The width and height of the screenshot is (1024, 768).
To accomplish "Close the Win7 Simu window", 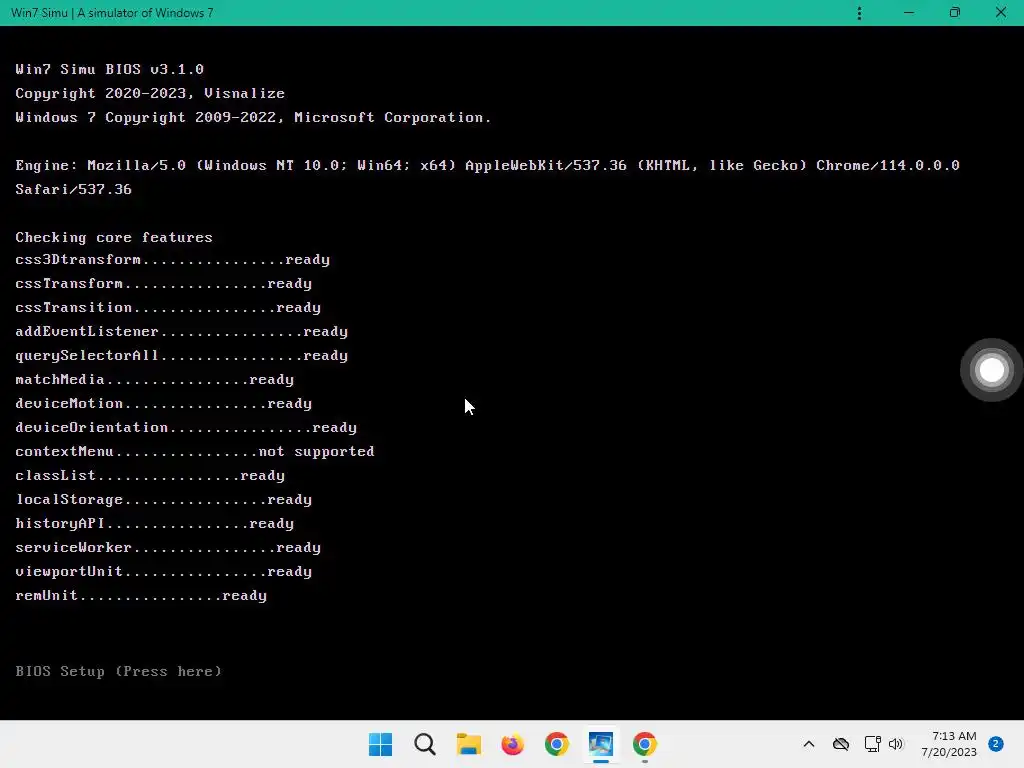I will pyautogui.click(x=1000, y=13).
